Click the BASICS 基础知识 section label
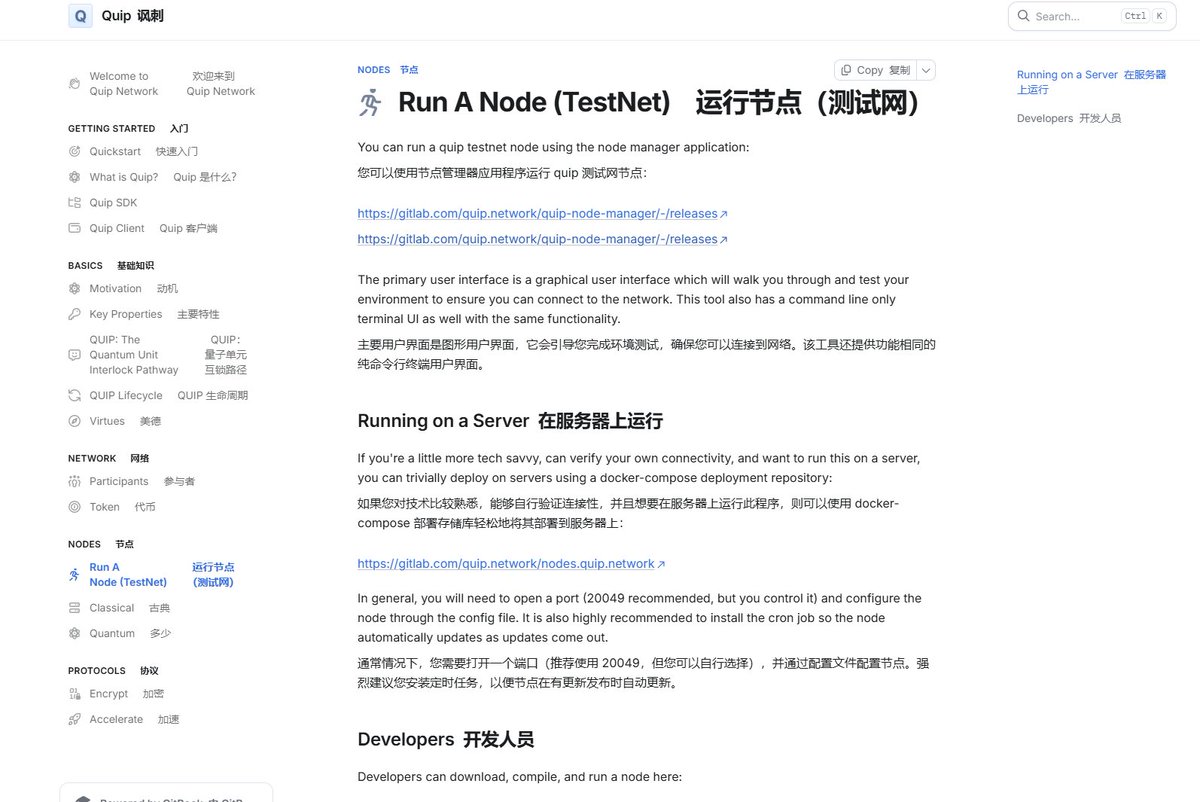 [111, 266]
